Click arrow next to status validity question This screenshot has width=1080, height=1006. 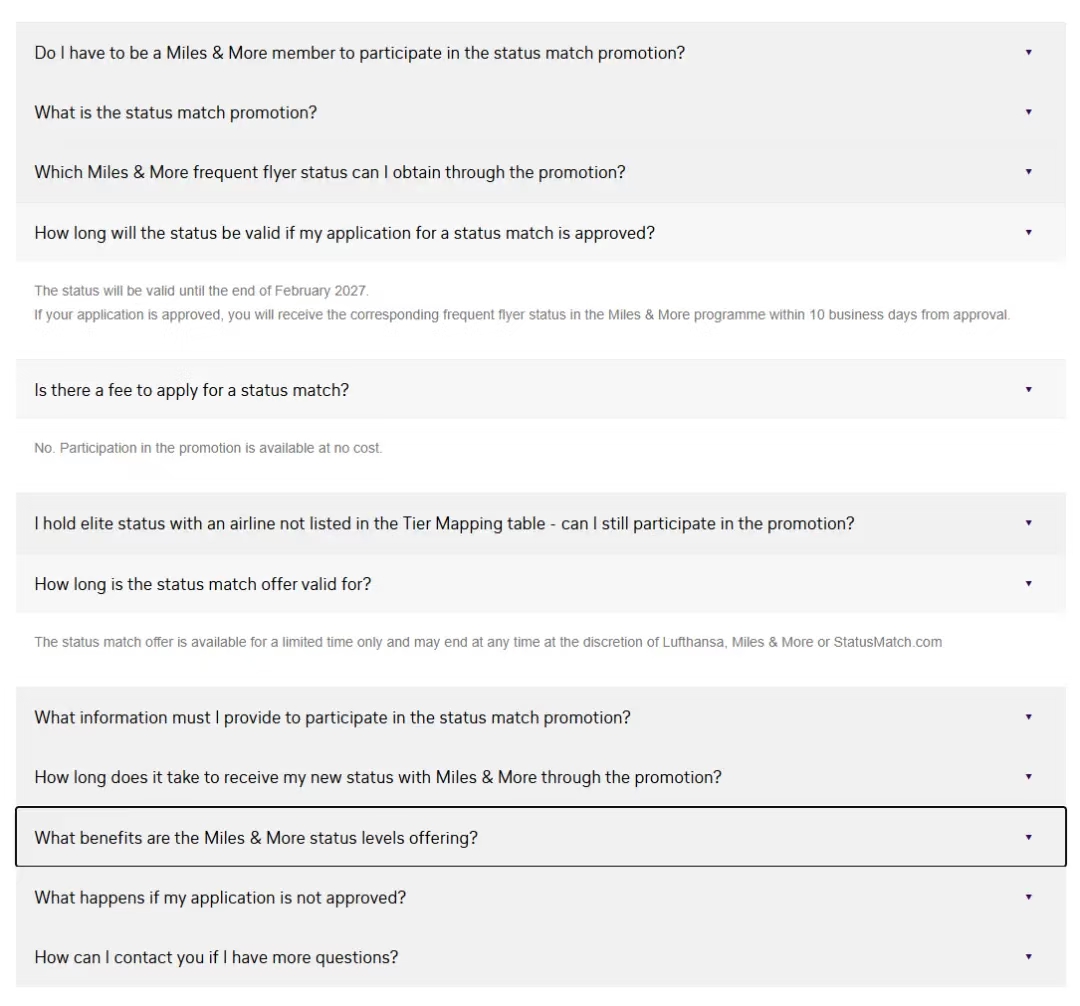(1028, 232)
